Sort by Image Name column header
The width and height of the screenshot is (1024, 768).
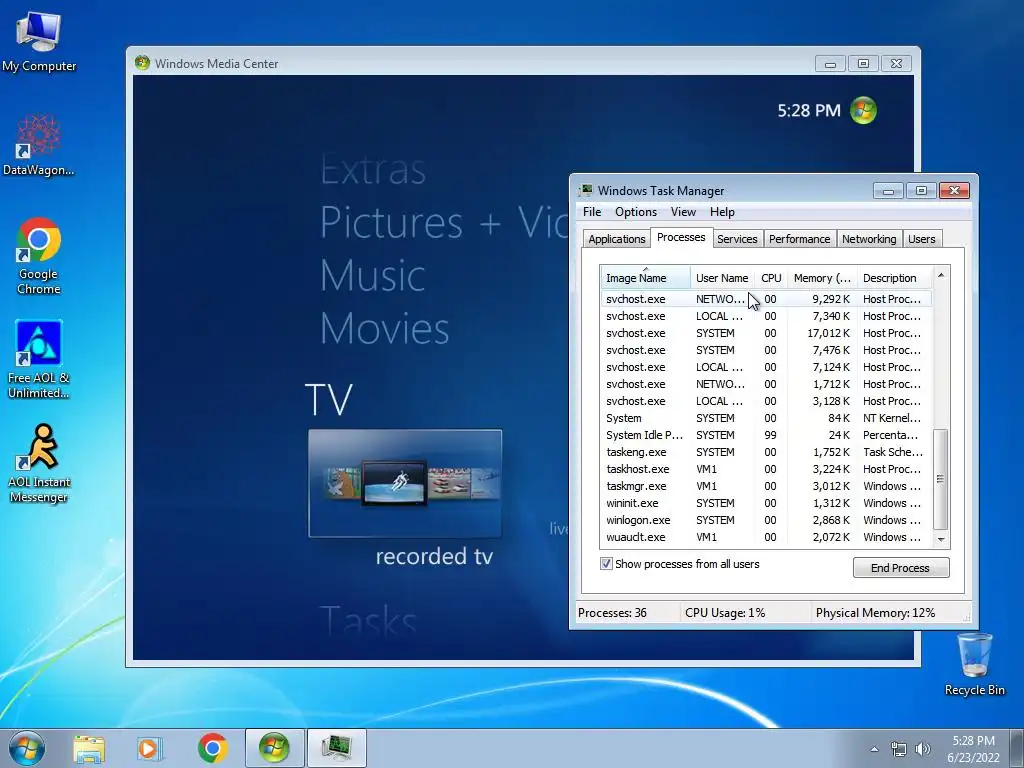(x=645, y=278)
